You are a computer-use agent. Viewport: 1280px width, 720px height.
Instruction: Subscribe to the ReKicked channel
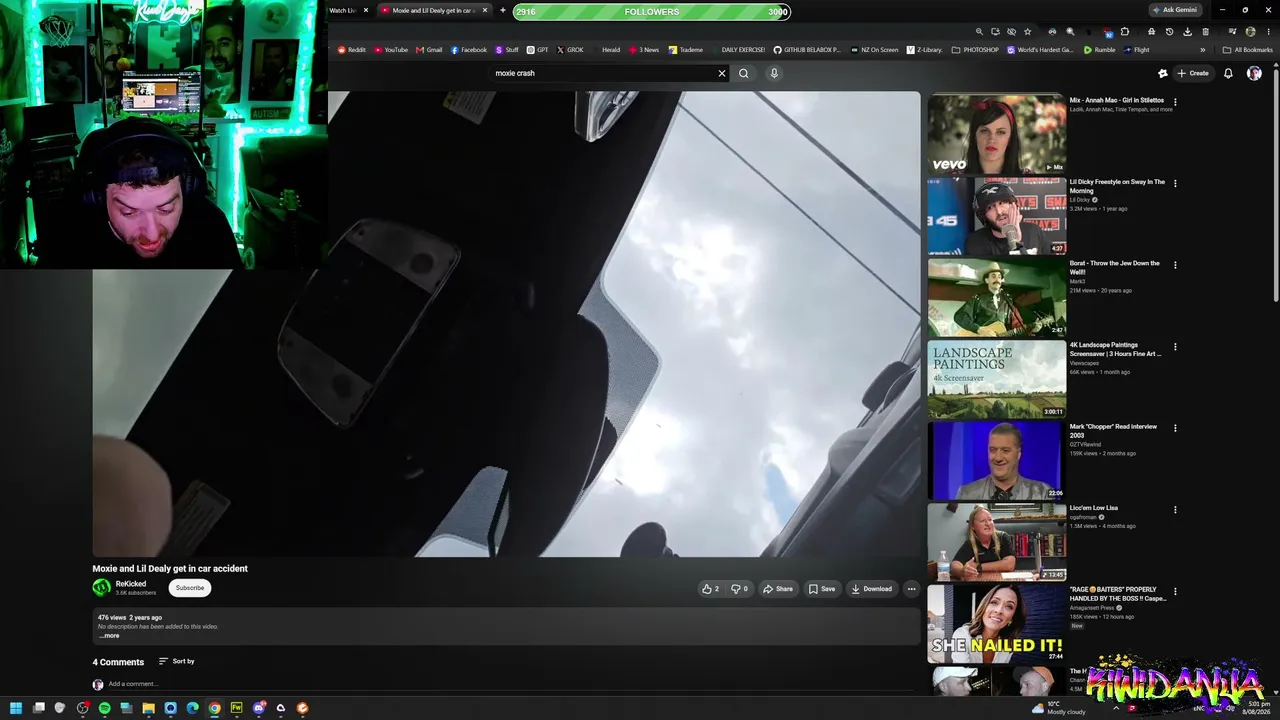[x=190, y=588]
